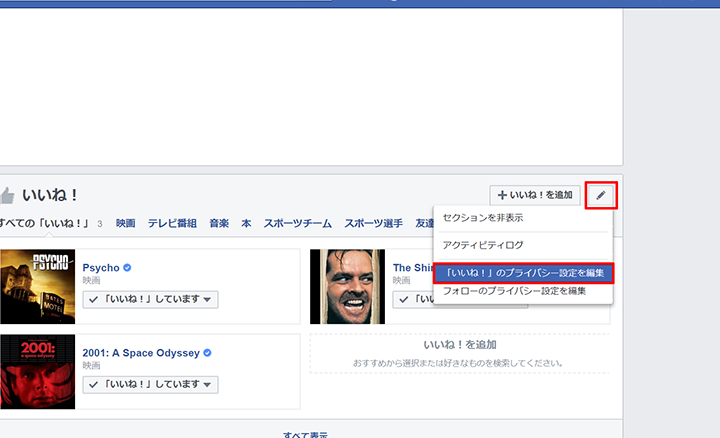Open 2001: A Space Odyssey liked-status dropdown
The width and height of the screenshot is (720, 438).
pos(150,384)
